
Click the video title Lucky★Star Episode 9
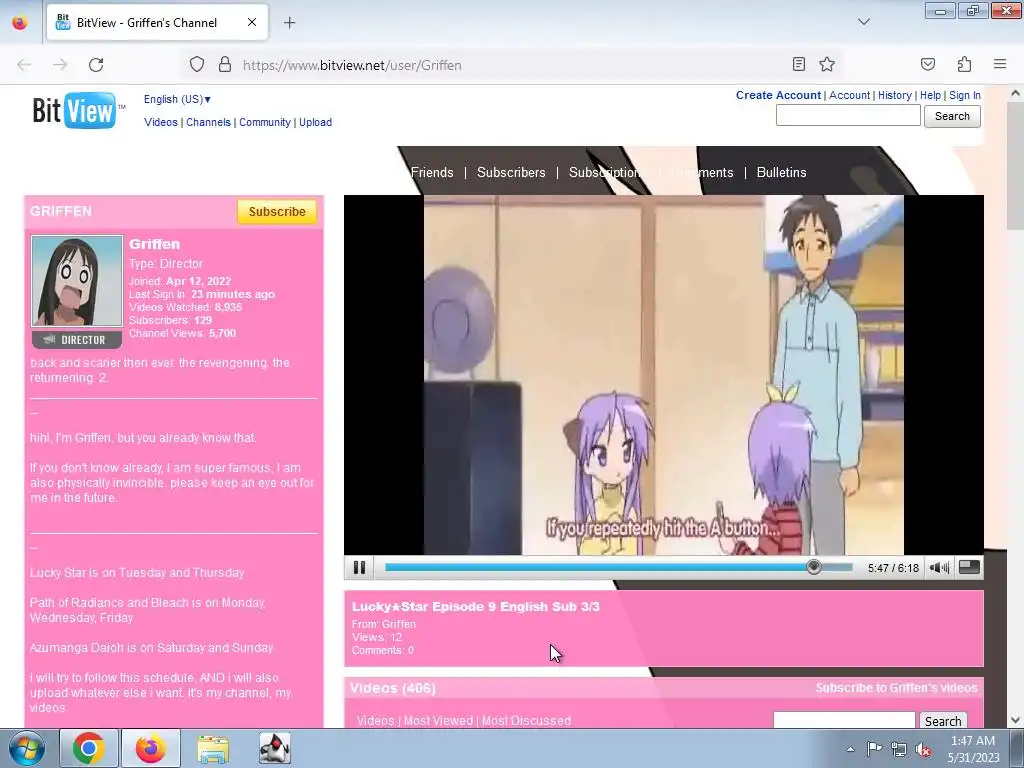coord(475,607)
